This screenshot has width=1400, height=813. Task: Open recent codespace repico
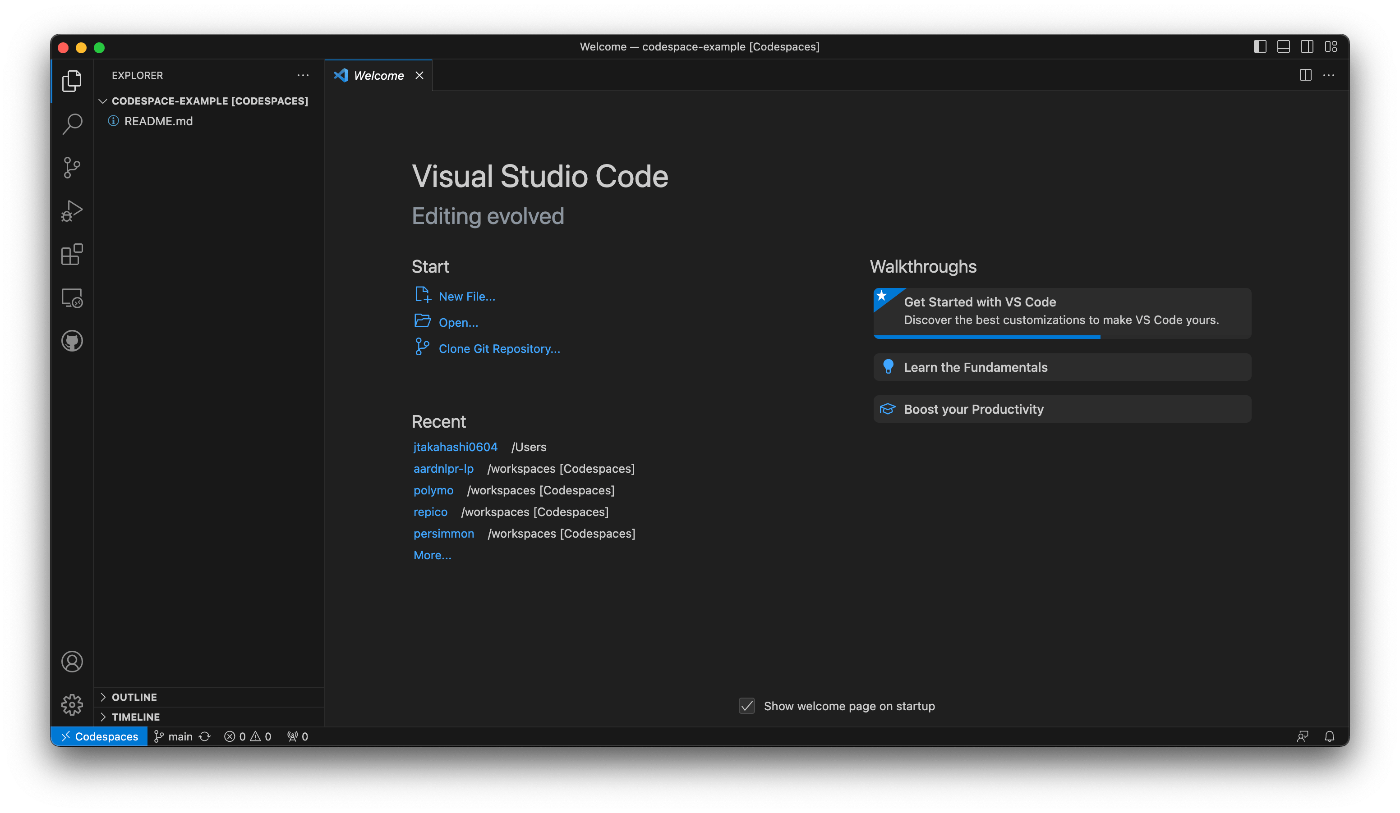click(x=431, y=512)
